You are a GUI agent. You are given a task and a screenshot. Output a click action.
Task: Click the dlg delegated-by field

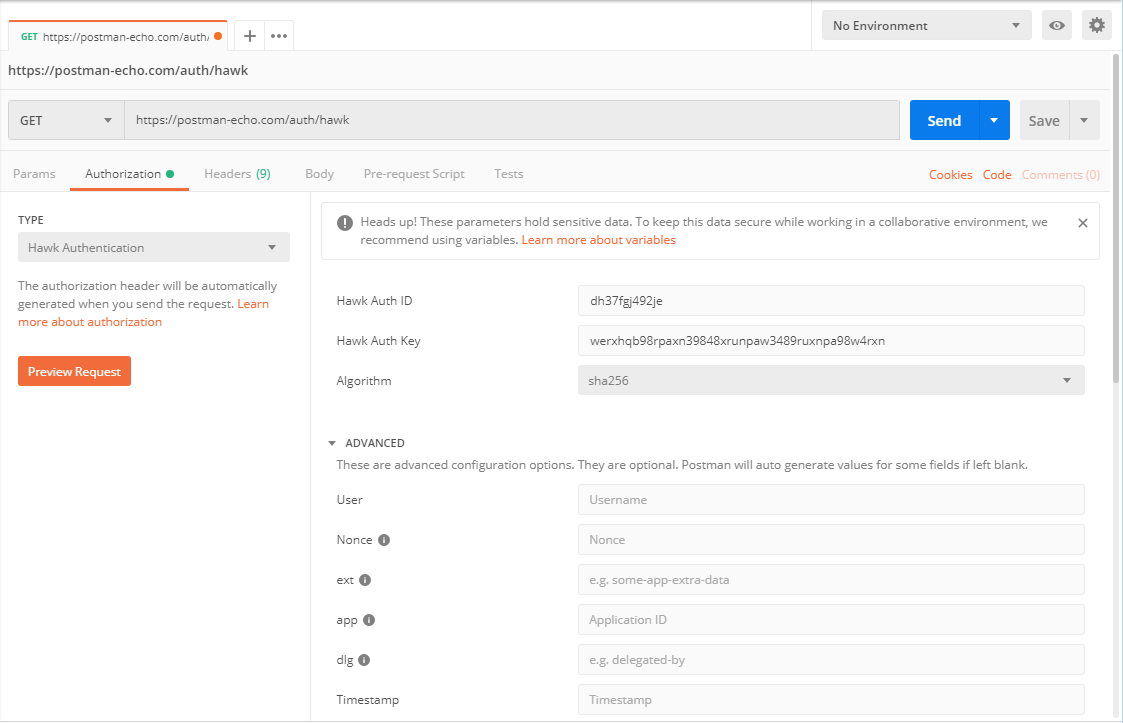(831, 661)
